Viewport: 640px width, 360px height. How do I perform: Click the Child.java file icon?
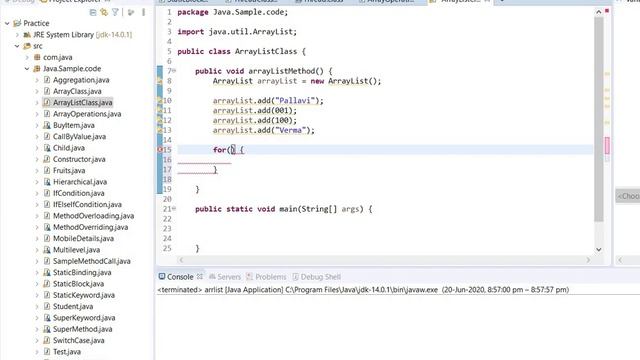tap(47, 148)
